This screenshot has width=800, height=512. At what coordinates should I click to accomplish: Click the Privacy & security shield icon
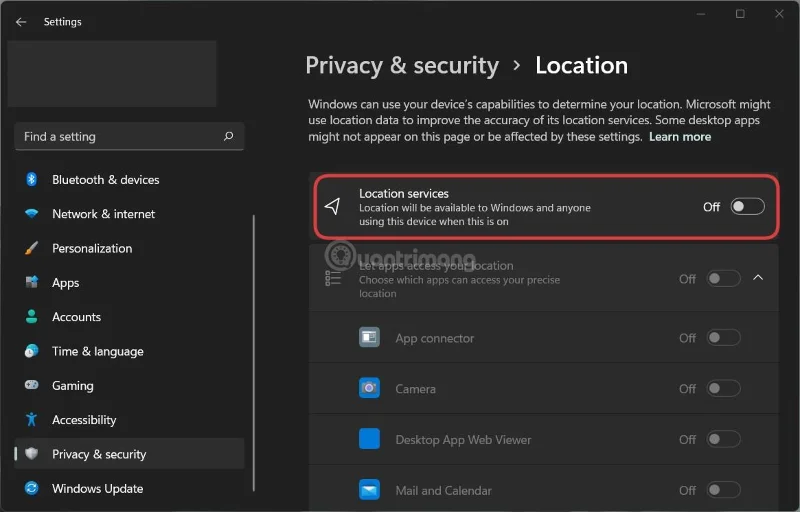coord(31,454)
